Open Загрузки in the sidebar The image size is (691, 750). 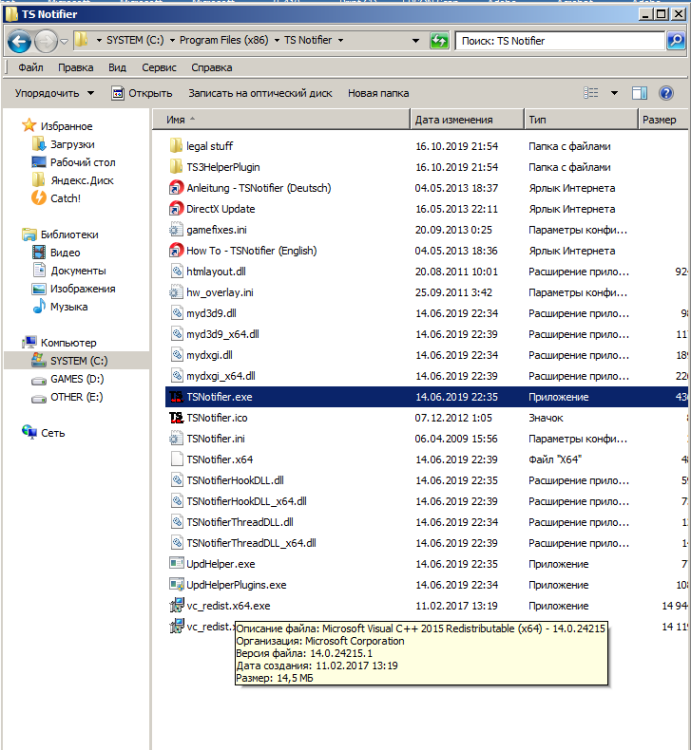(x=72, y=144)
